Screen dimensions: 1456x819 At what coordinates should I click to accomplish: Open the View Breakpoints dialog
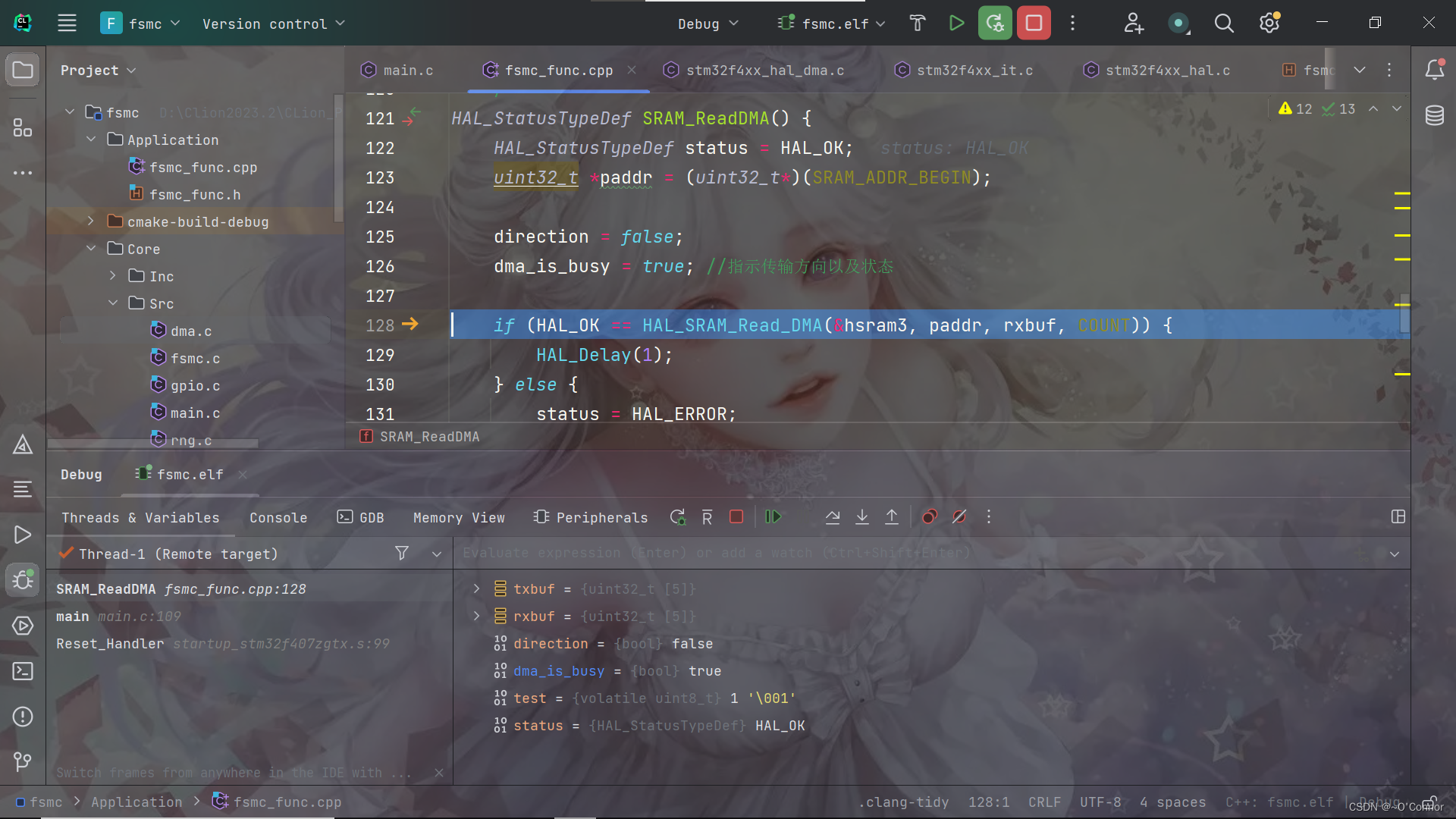929,517
